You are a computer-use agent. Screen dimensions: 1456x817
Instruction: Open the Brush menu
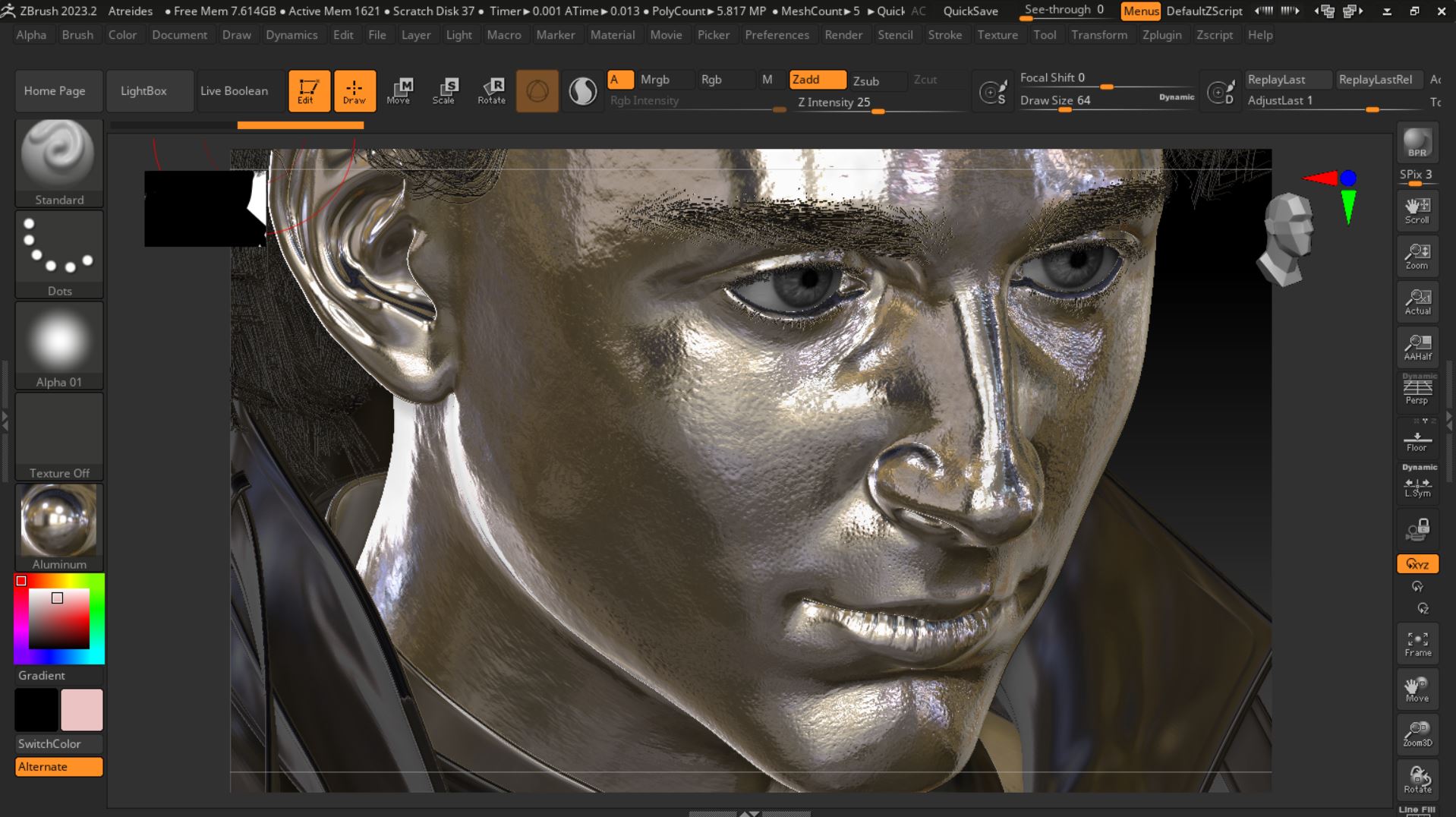(x=77, y=35)
